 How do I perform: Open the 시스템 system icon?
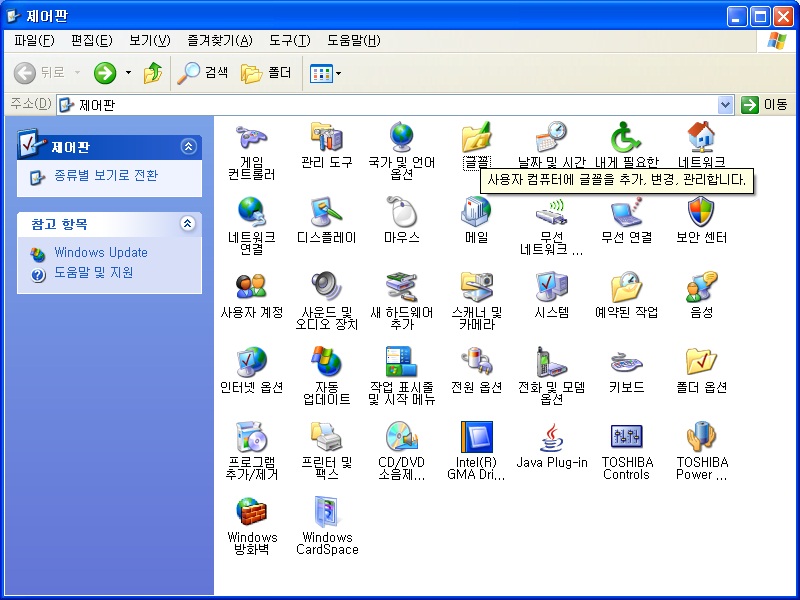[552, 287]
